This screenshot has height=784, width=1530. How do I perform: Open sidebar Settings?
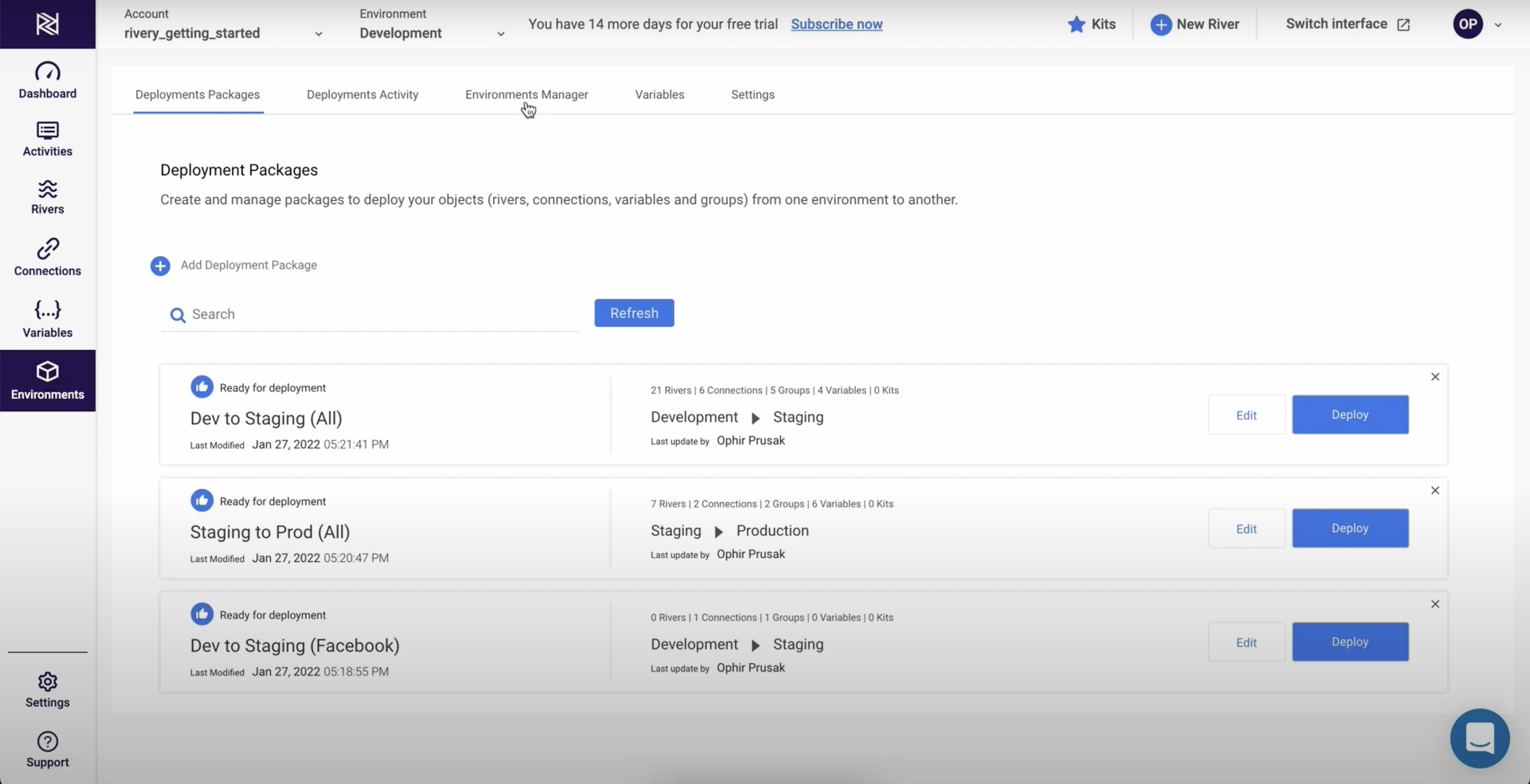47,689
